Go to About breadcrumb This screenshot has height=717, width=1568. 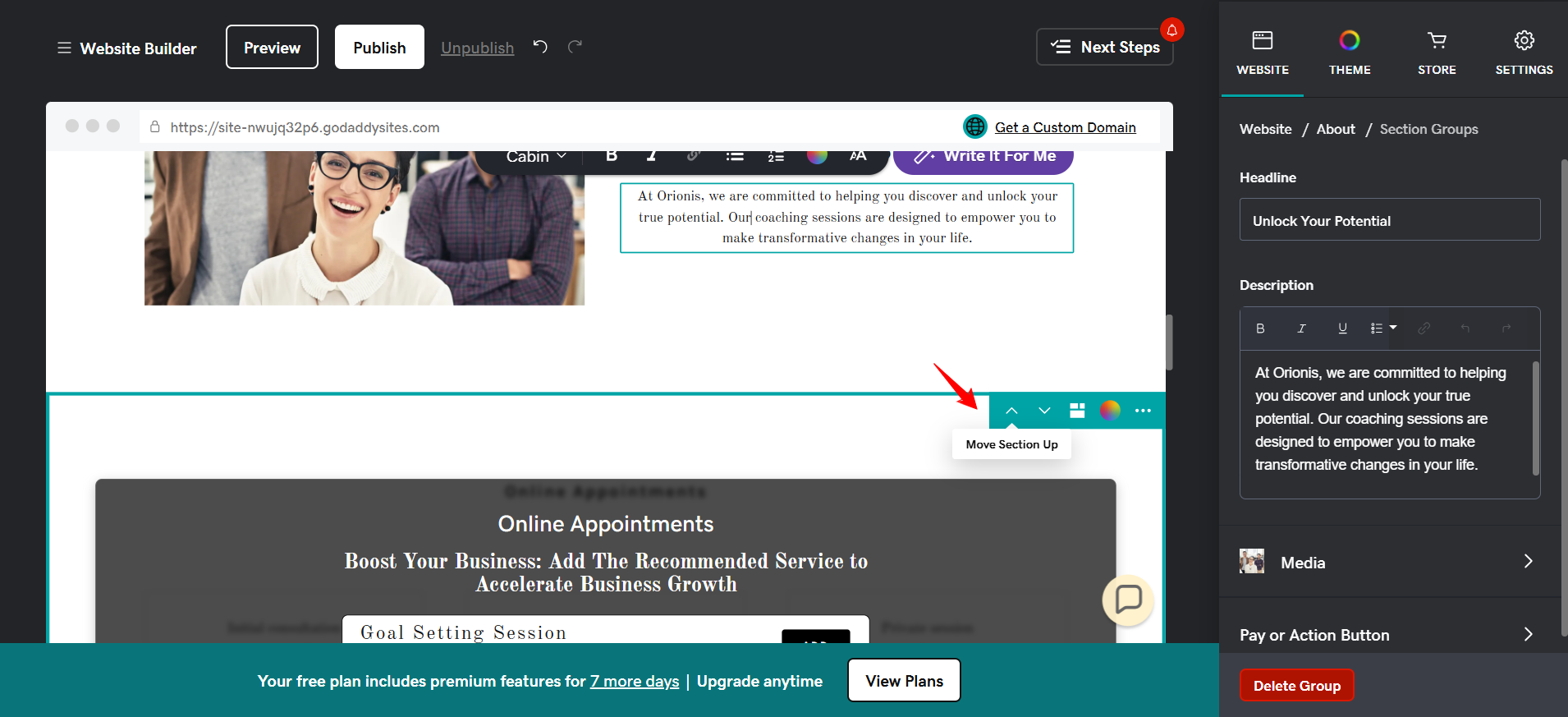pos(1336,129)
